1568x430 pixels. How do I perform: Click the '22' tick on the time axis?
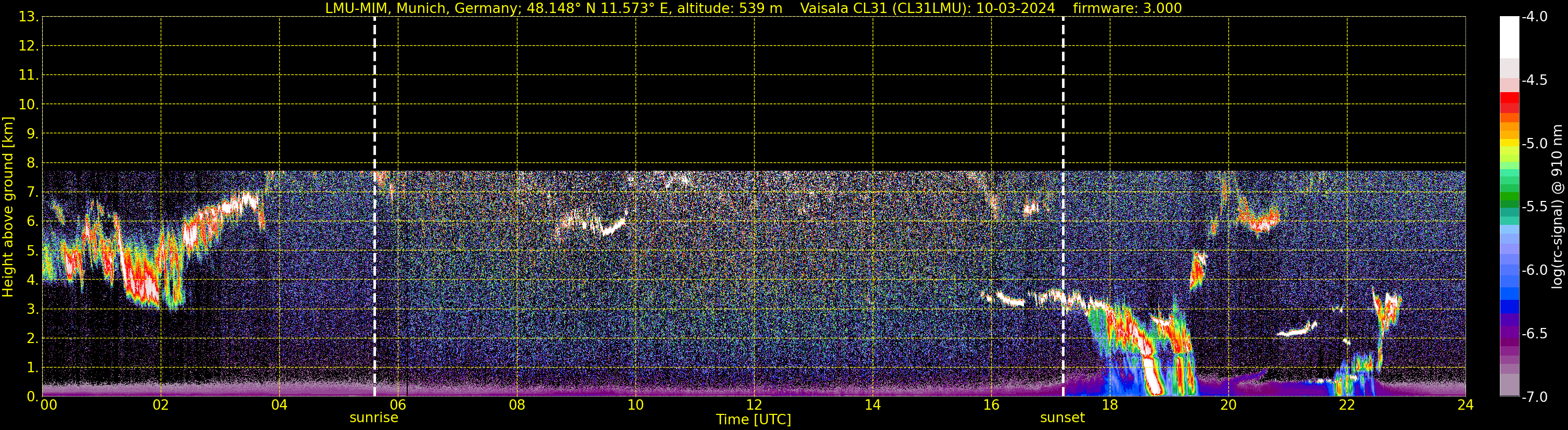tap(1347, 405)
